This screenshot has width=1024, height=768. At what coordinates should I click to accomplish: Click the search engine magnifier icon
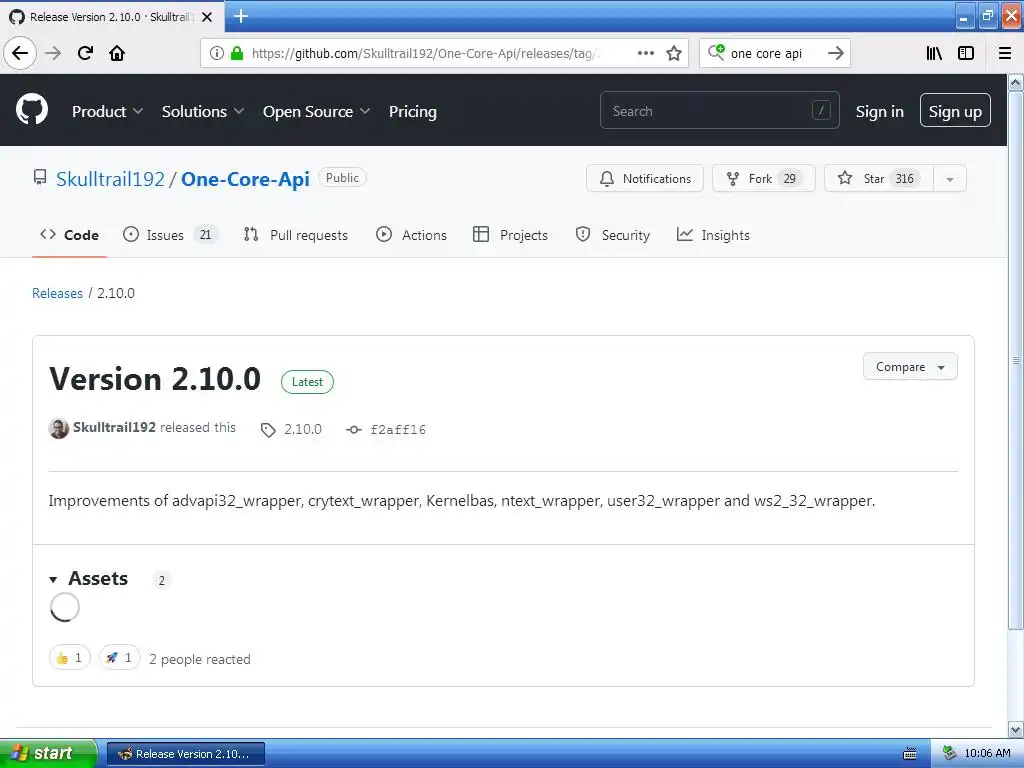point(716,53)
